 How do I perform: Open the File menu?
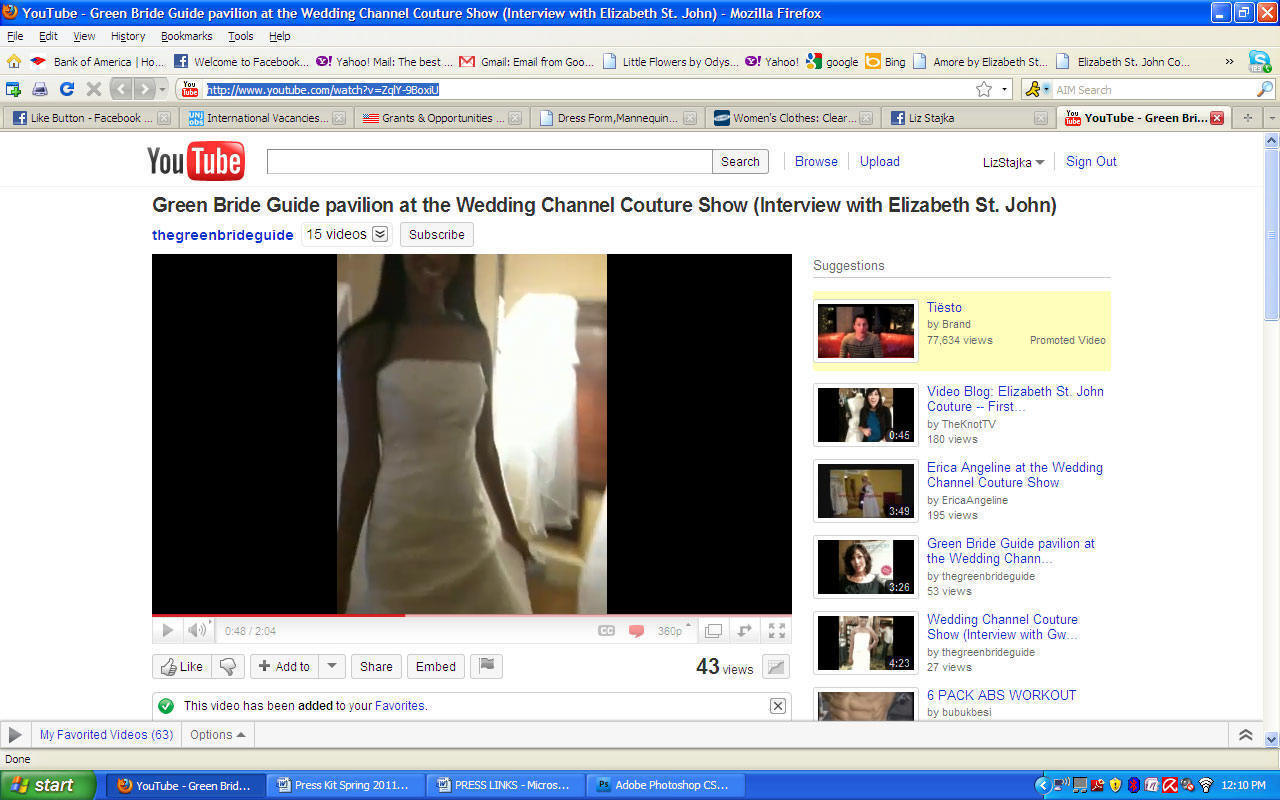tap(15, 36)
